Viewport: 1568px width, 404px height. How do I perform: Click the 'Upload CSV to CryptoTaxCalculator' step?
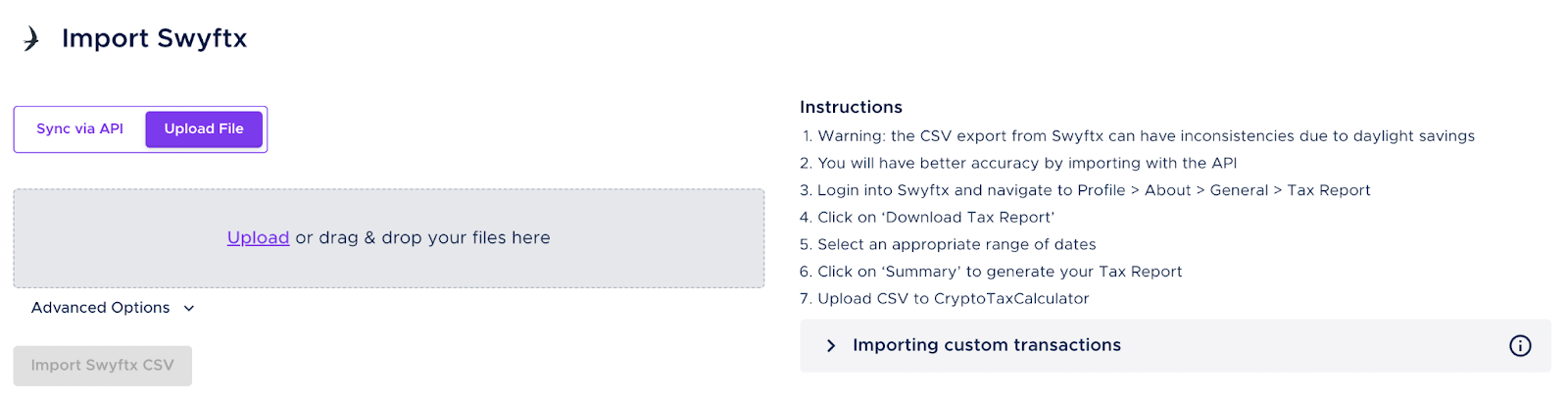pos(945,298)
